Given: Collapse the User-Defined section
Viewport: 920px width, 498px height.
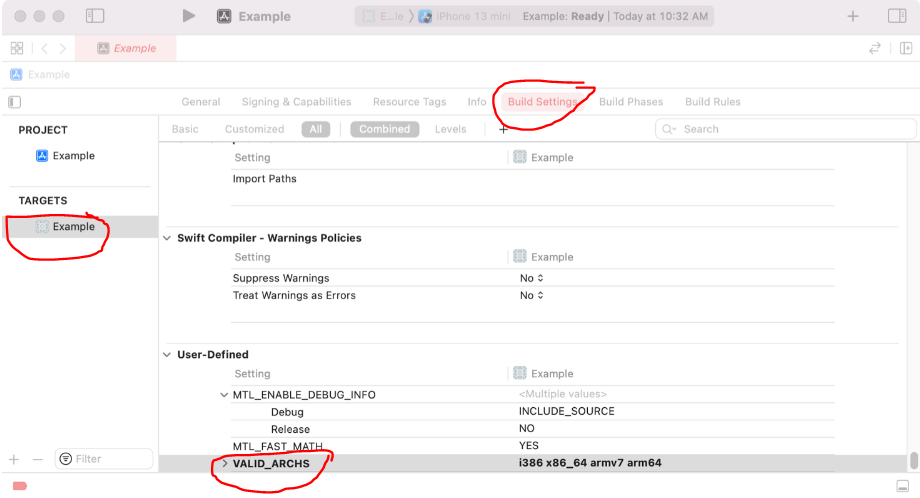Looking at the screenshot, I should 167,355.
